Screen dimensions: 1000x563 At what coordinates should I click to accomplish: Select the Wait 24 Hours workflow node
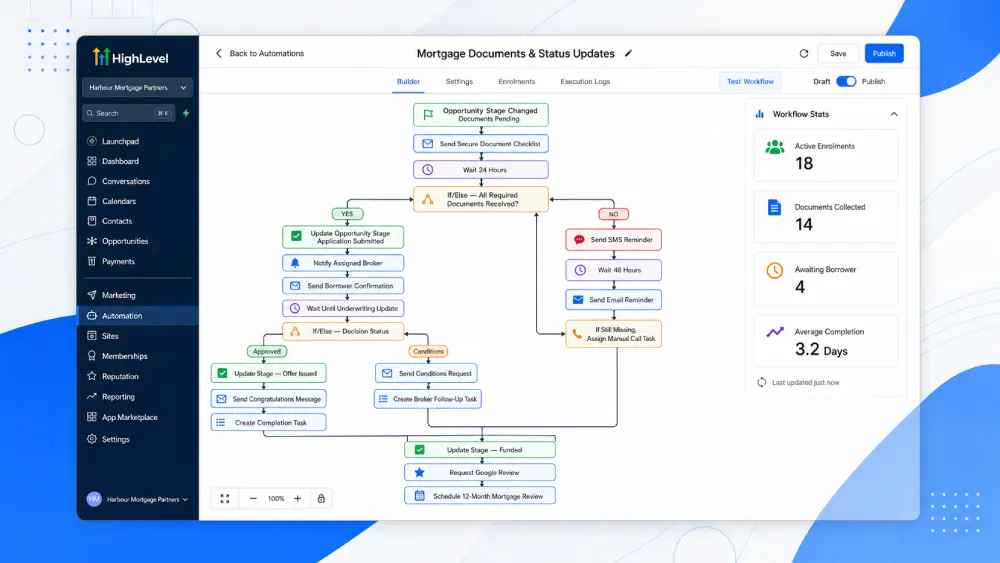481,170
